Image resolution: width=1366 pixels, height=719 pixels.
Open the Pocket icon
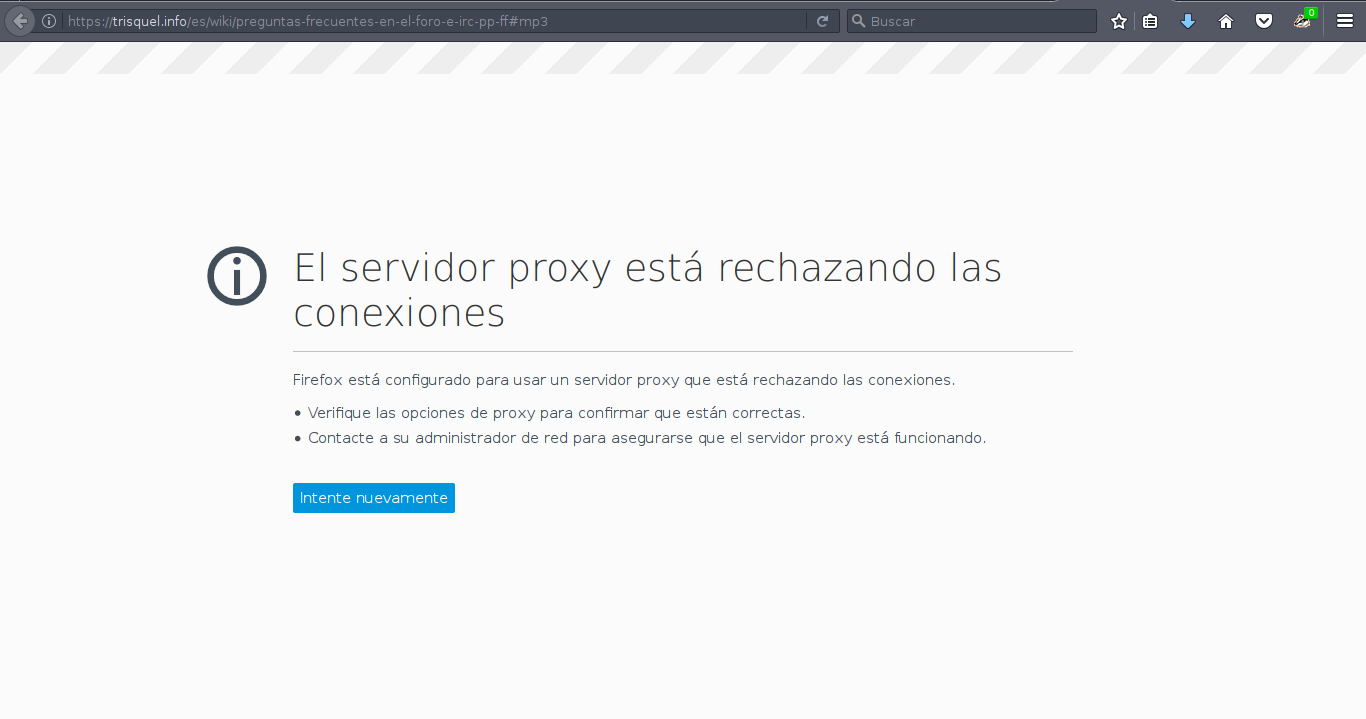pyautogui.click(x=1264, y=21)
